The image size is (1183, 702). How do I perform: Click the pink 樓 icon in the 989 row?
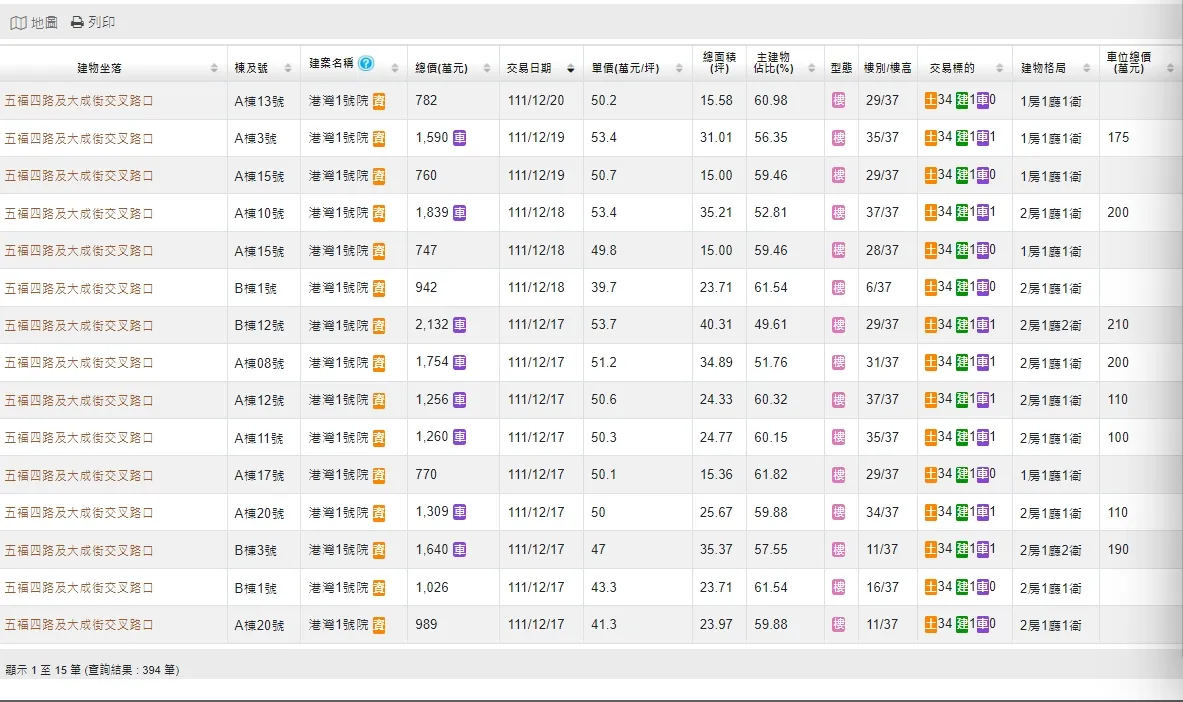pos(839,625)
